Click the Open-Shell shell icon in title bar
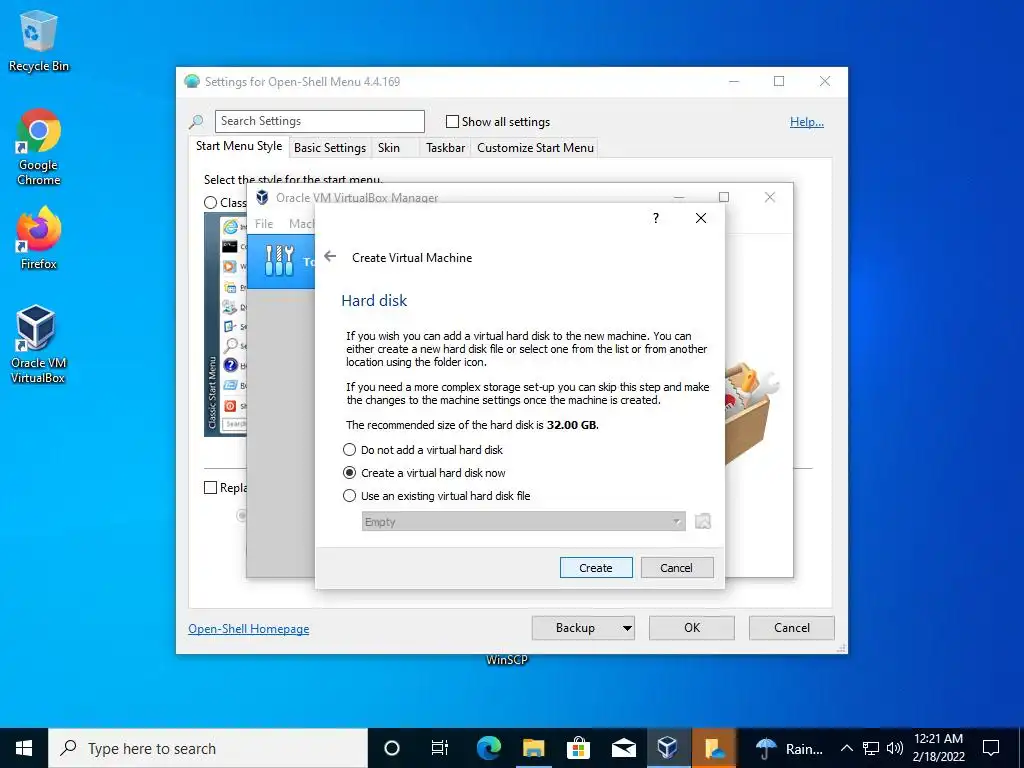 tap(192, 82)
